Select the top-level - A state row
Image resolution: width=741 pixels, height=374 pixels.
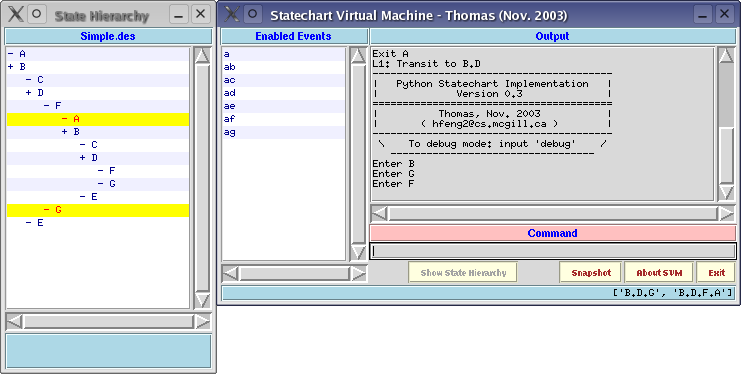pyautogui.click(x=98, y=54)
